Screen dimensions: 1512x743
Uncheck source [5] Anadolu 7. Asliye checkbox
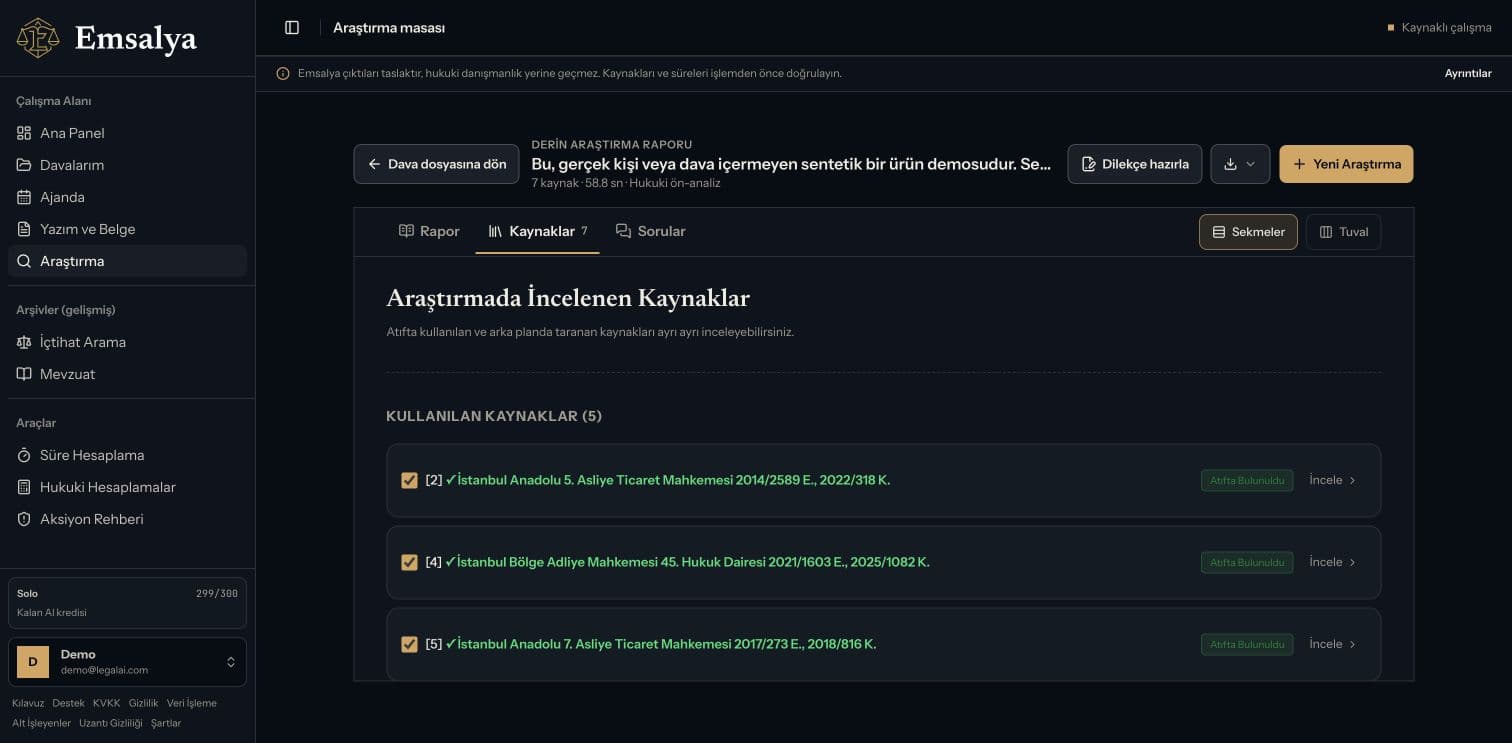click(x=409, y=644)
